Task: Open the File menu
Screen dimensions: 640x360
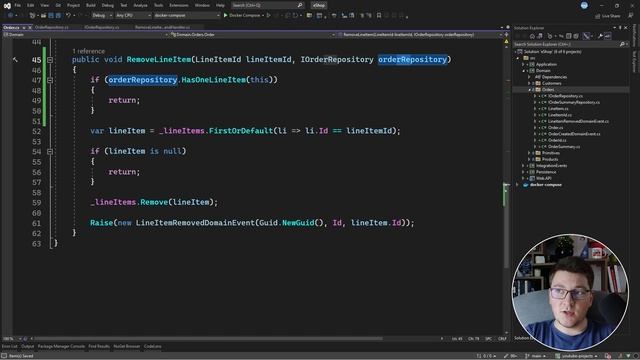Action: point(18,5)
